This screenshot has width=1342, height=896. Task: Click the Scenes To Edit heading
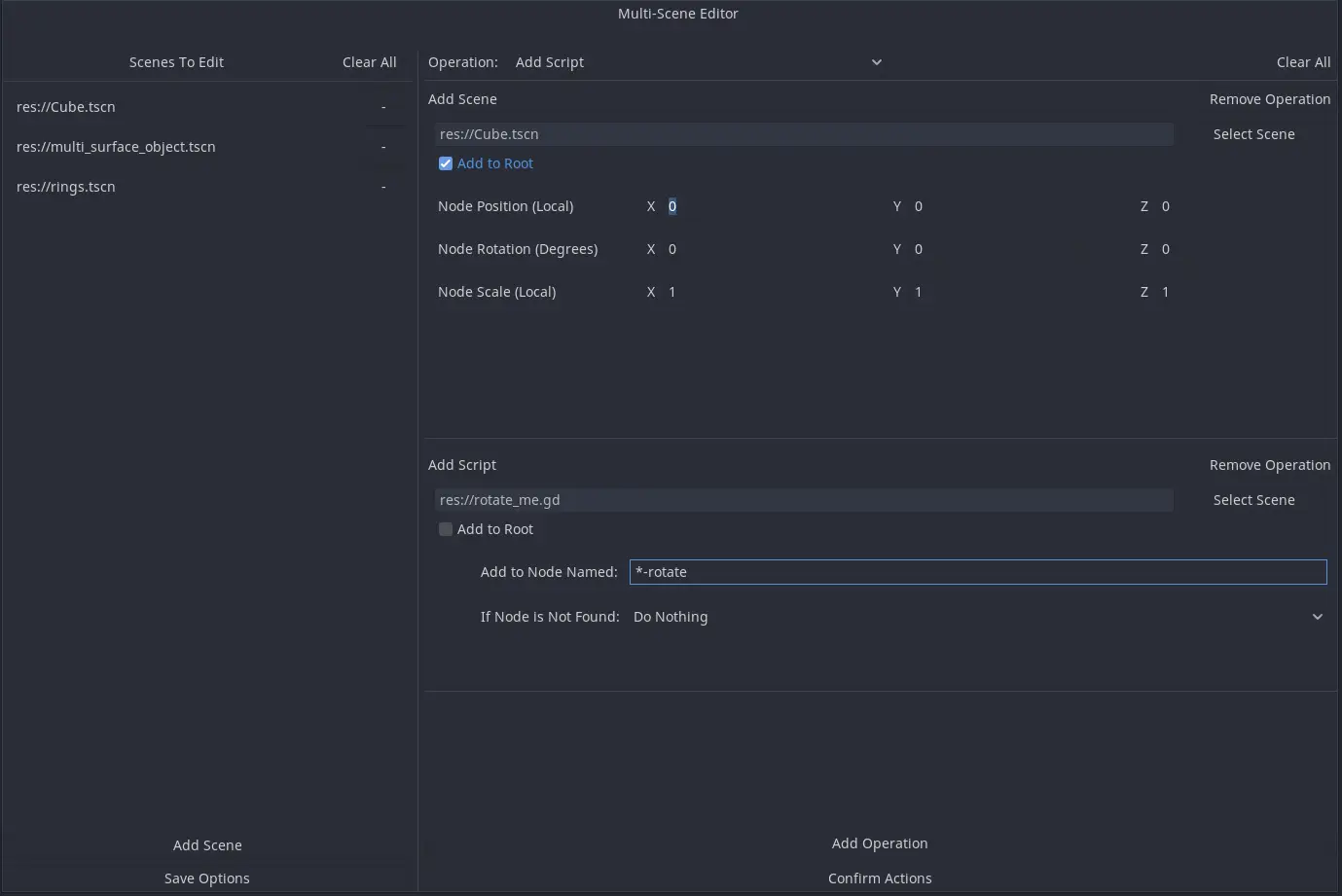click(x=176, y=62)
